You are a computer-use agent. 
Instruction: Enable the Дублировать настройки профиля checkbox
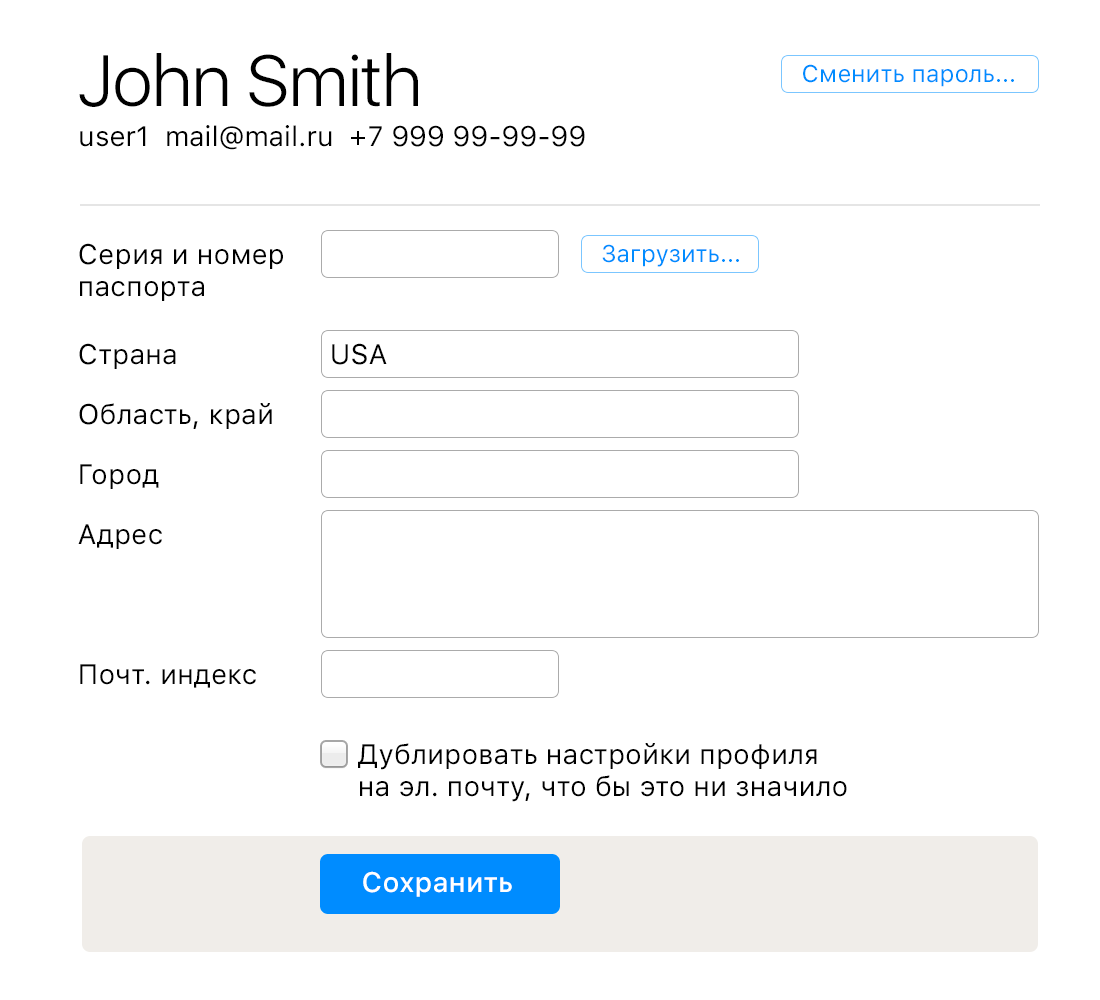pyautogui.click(x=334, y=754)
